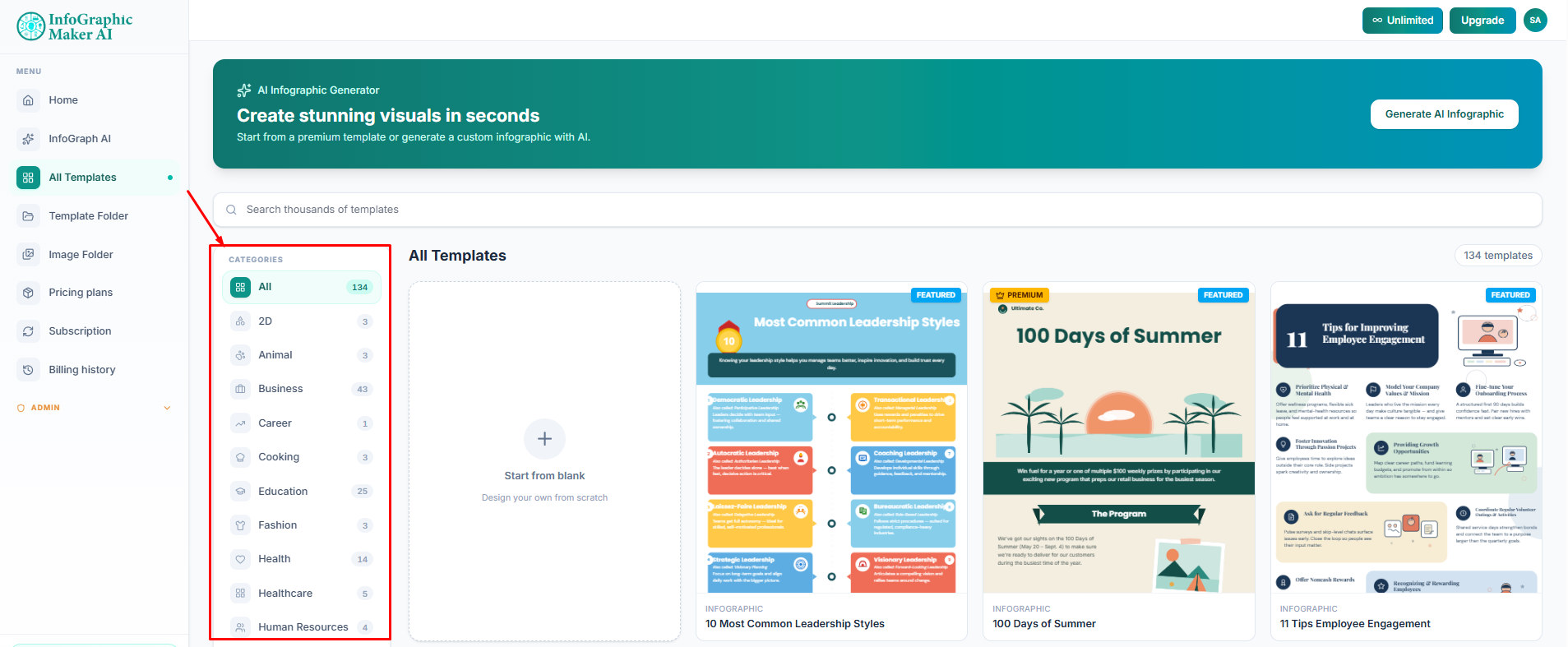Screen dimensions: 1568x647
Task: Click the '134 templates' count badge
Action: 1498,256
